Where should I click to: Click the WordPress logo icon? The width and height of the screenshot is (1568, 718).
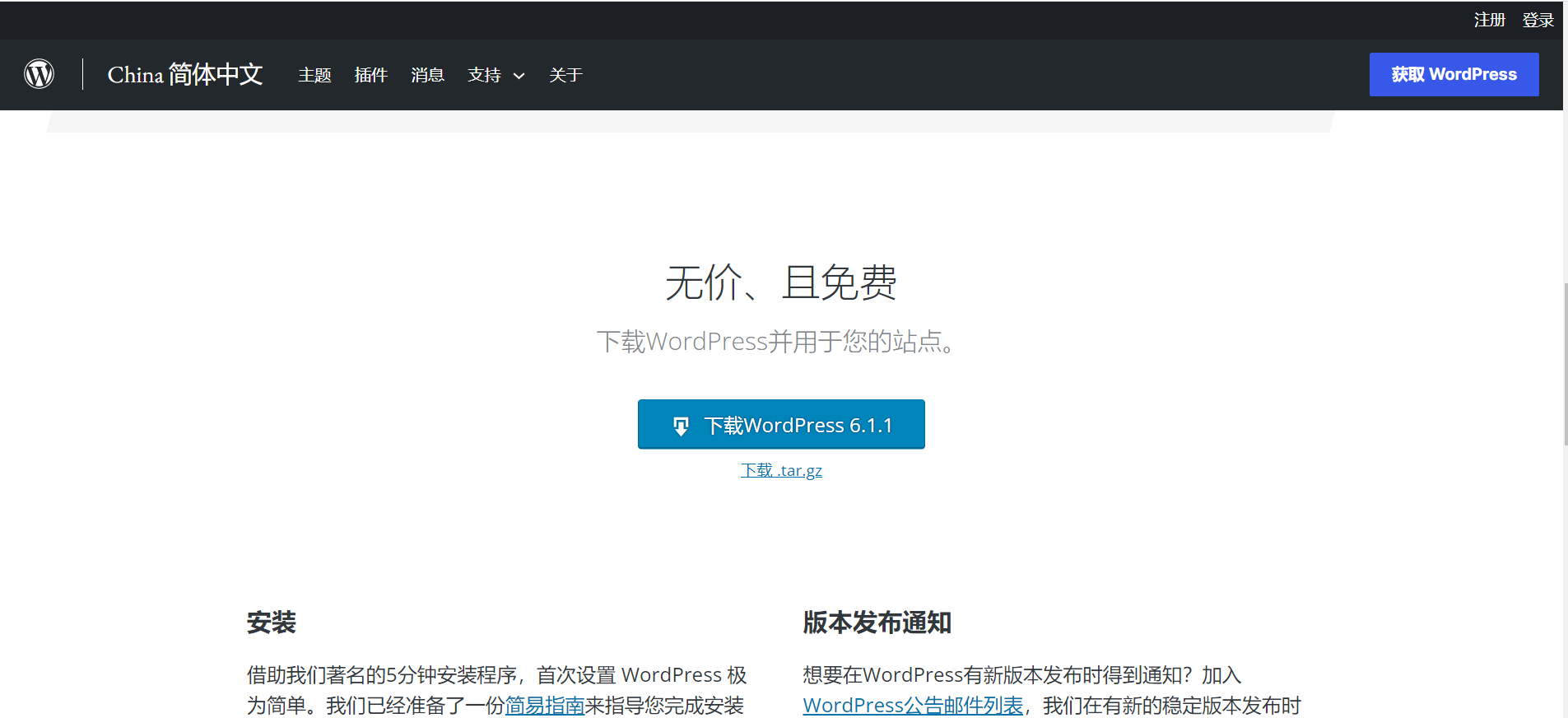point(39,74)
